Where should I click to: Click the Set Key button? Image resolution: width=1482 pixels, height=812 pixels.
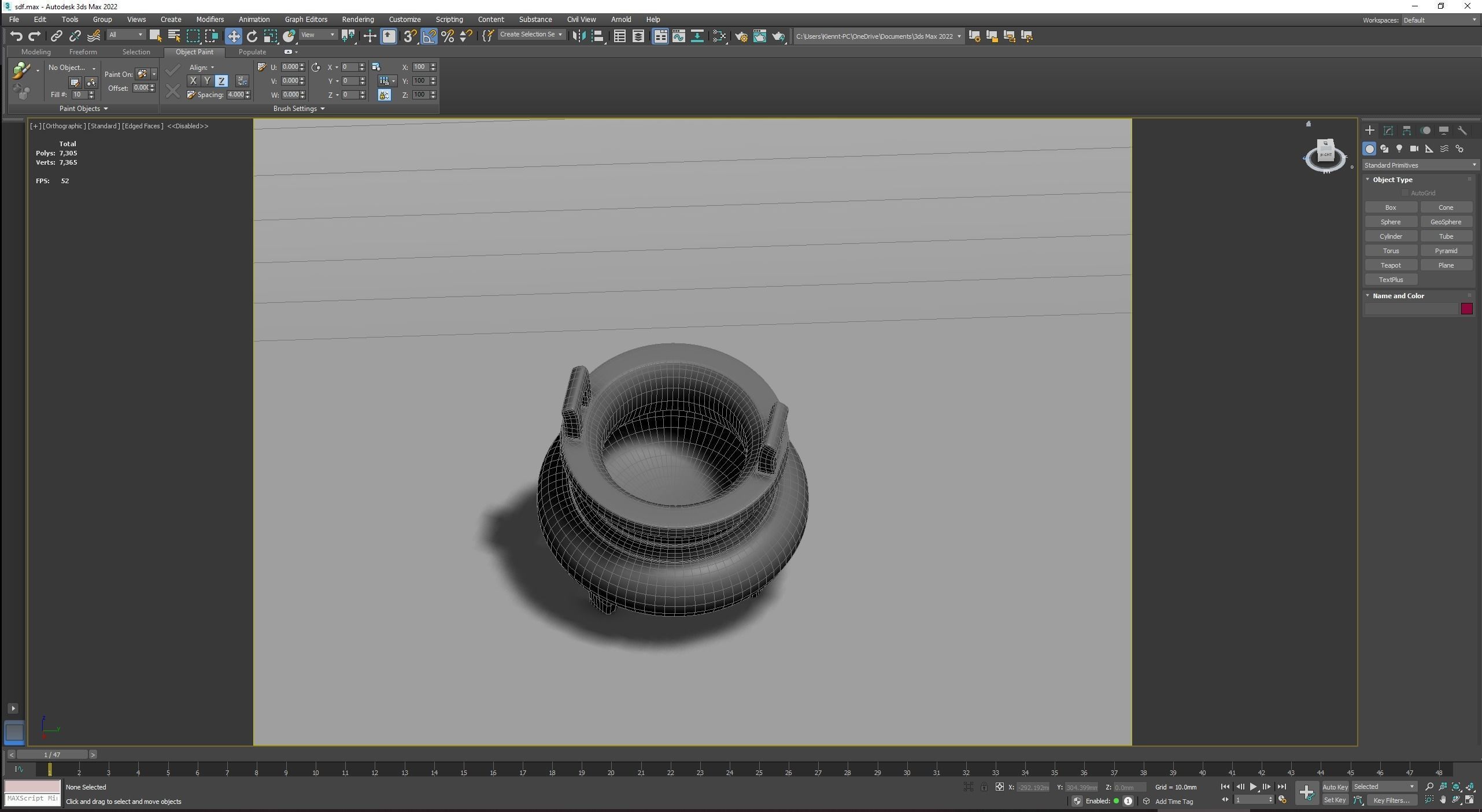pyautogui.click(x=1335, y=800)
